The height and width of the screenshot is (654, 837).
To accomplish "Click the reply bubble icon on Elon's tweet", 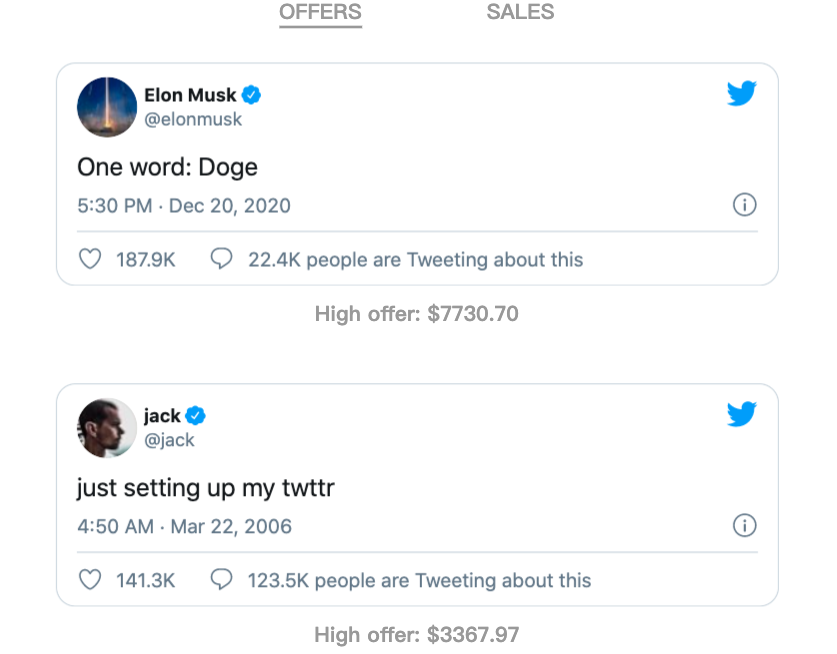I will [221, 259].
